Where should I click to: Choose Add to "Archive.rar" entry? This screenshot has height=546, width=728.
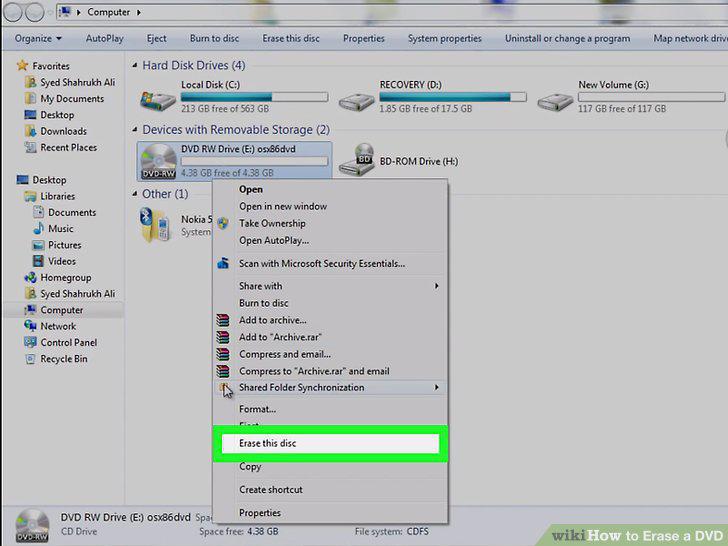[280, 337]
